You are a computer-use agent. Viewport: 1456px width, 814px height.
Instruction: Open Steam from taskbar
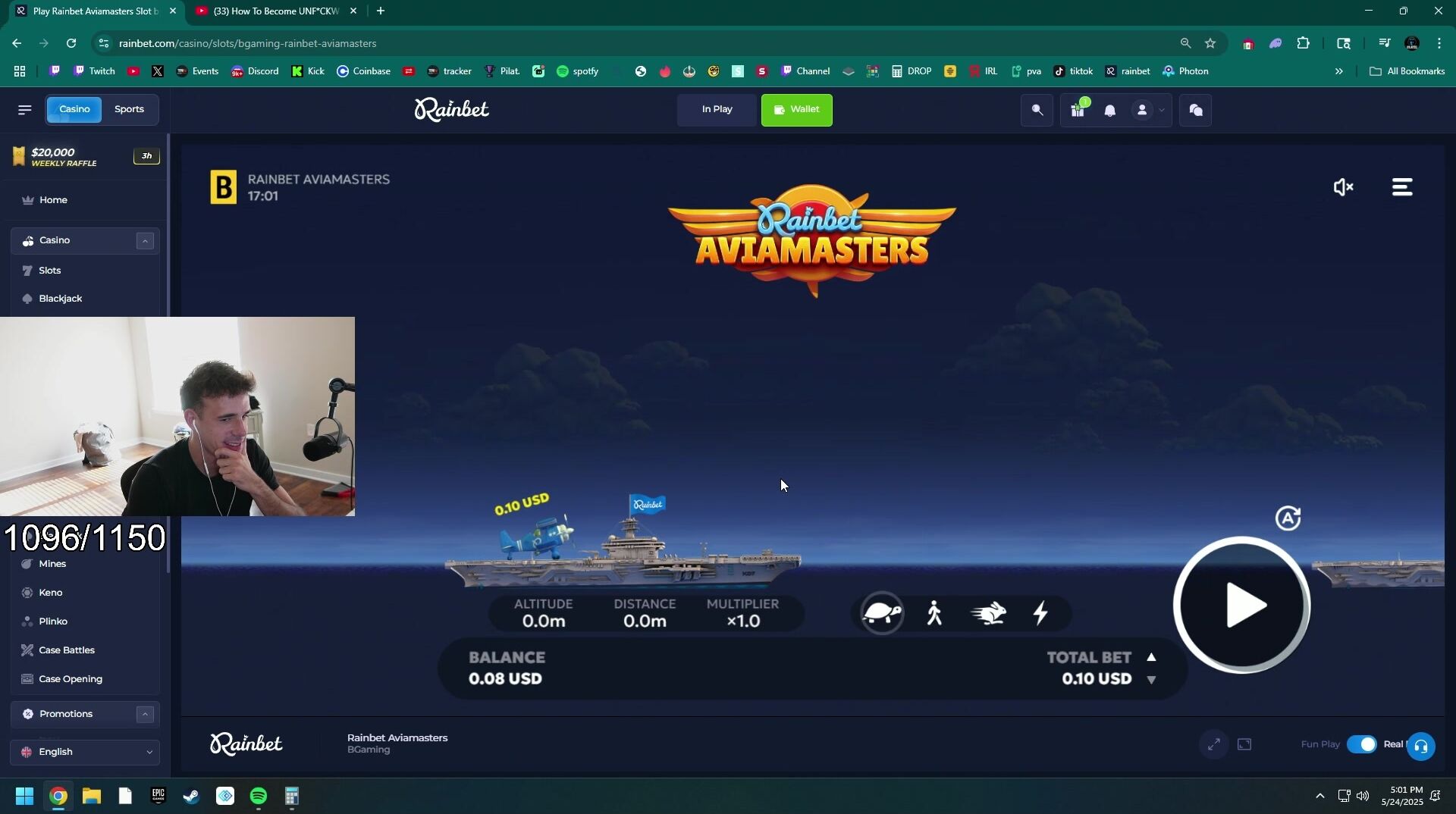click(191, 797)
